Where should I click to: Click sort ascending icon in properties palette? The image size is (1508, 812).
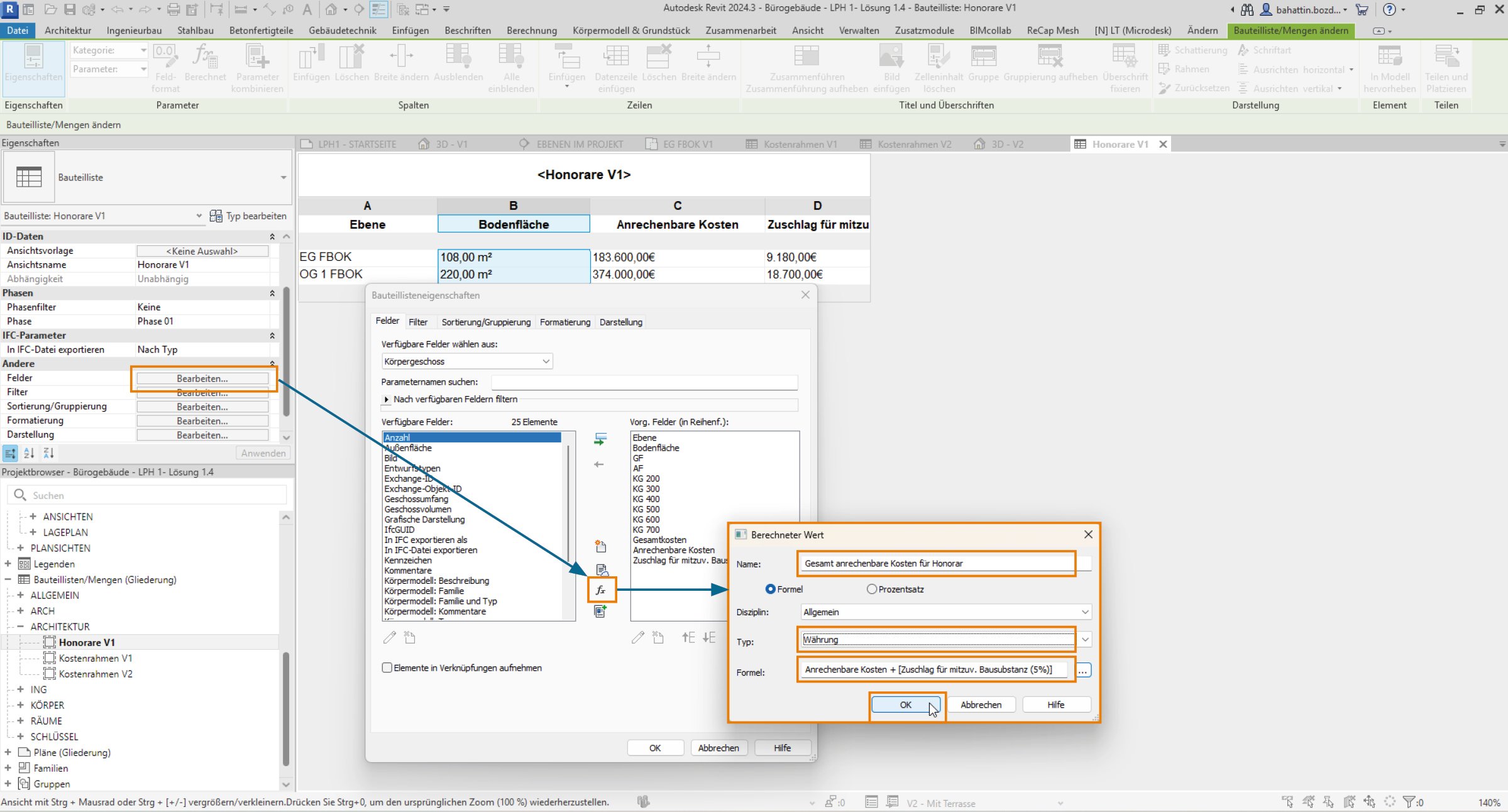click(x=29, y=453)
